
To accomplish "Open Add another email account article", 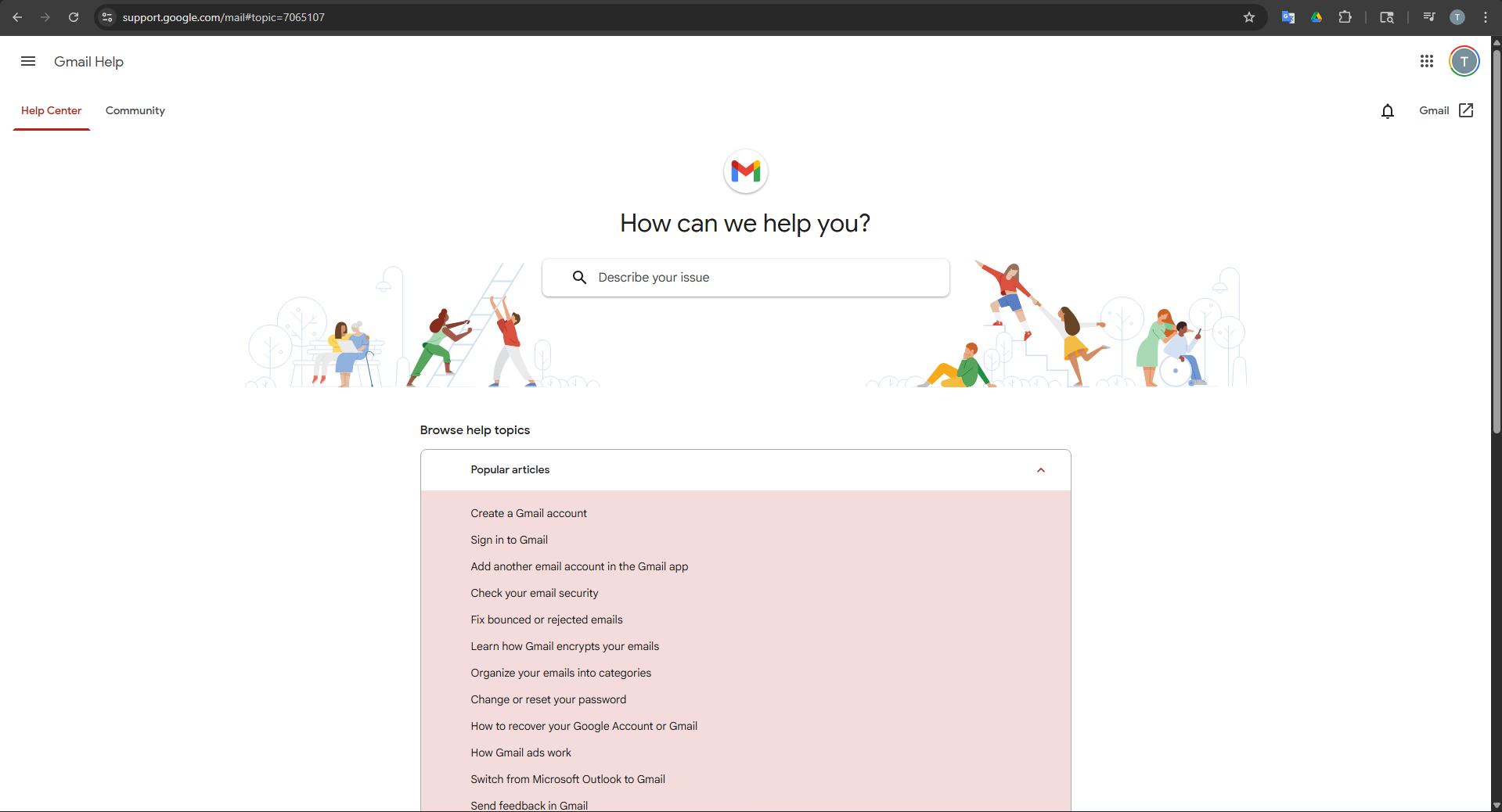I will click(x=579, y=566).
